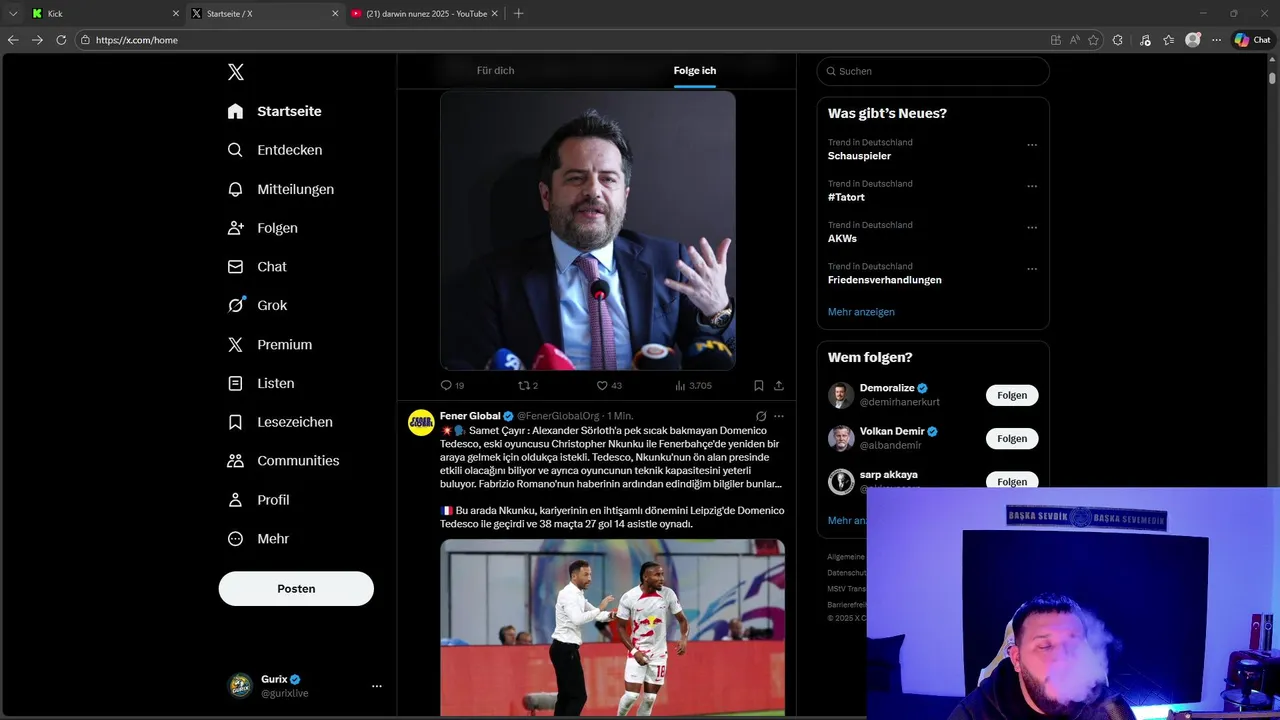Open Profil in the sidebar
Viewport: 1280px width, 720px height.
(258, 500)
